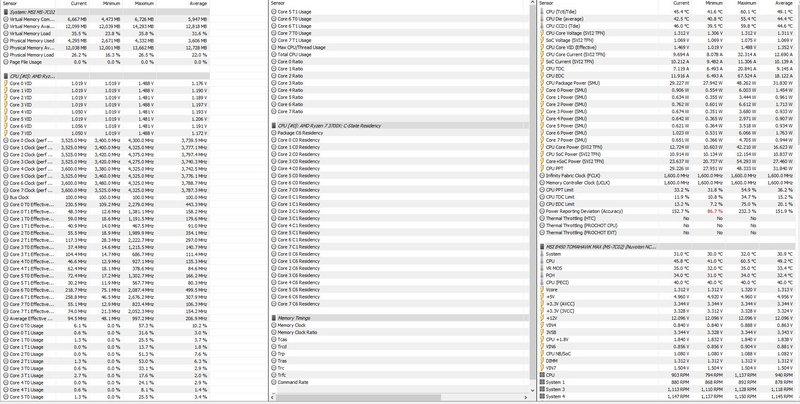Viewport: 800px width, 404px height.
Task: Click the Package C6 Residency row icon
Action: coord(274,133)
